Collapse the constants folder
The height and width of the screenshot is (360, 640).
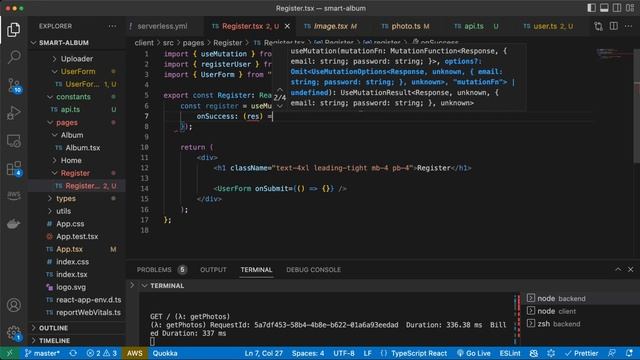[73, 97]
